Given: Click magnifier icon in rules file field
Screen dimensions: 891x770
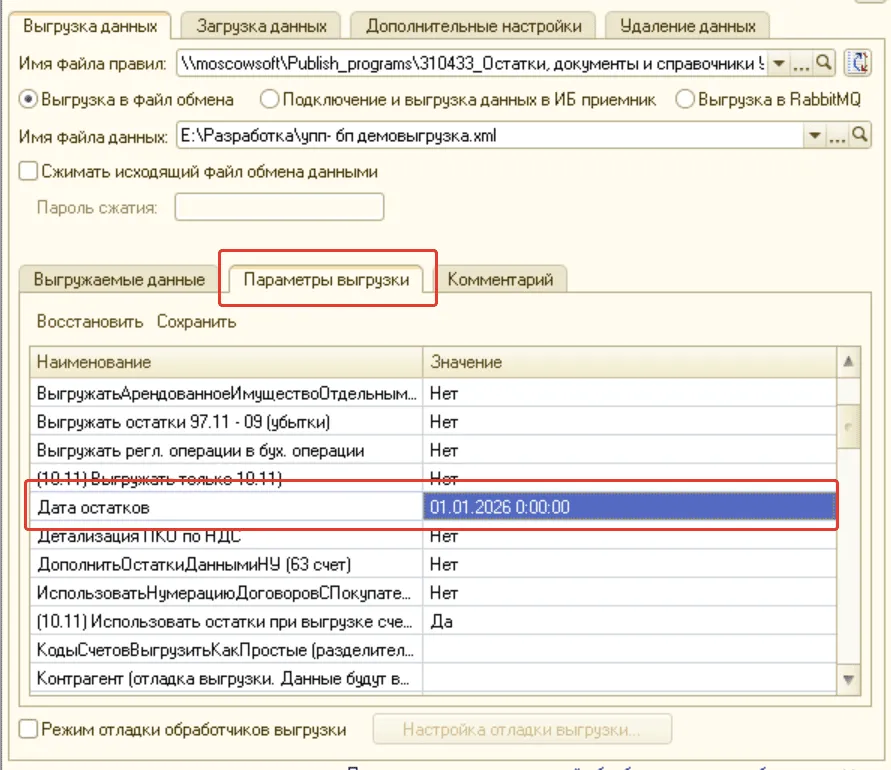Looking at the screenshot, I should tap(825, 63).
